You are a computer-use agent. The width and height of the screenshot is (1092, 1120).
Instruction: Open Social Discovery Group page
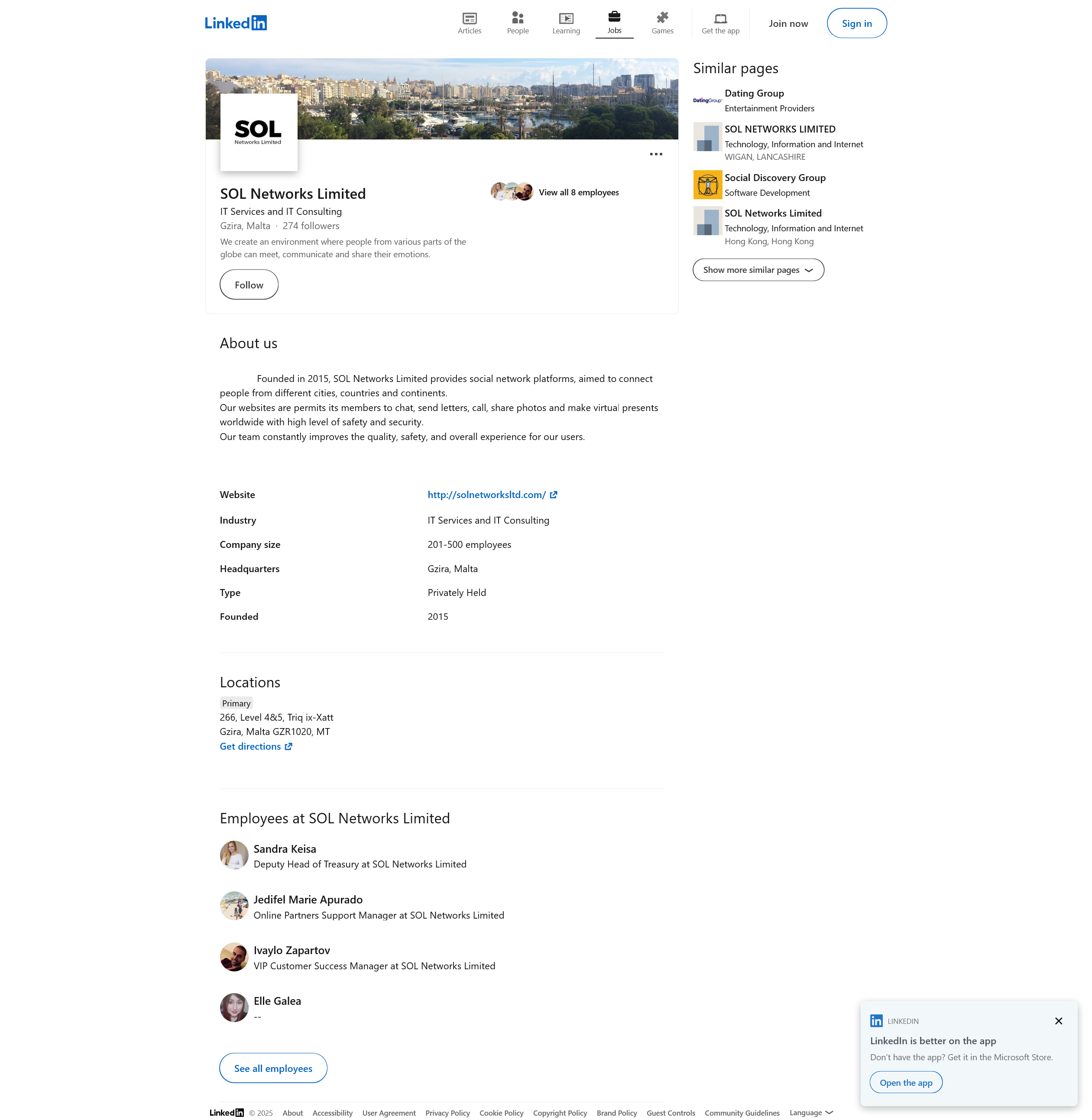pos(775,178)
